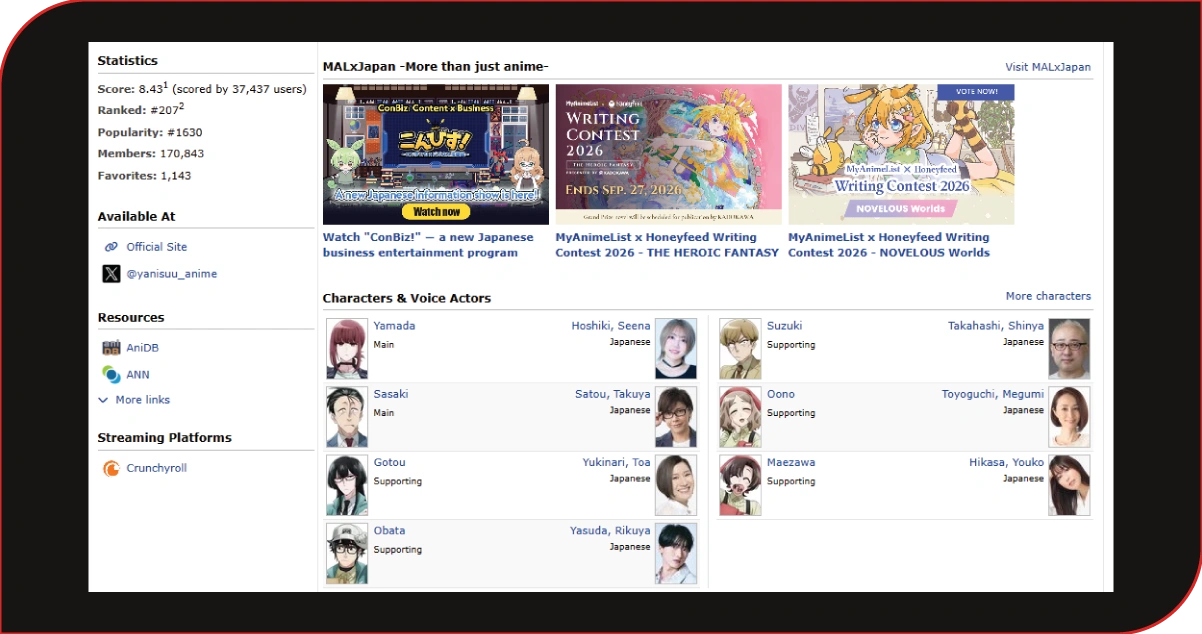The image size is (1202, 634).
Task: Open the @yanisuu_anime link
Action: [172, 273]
